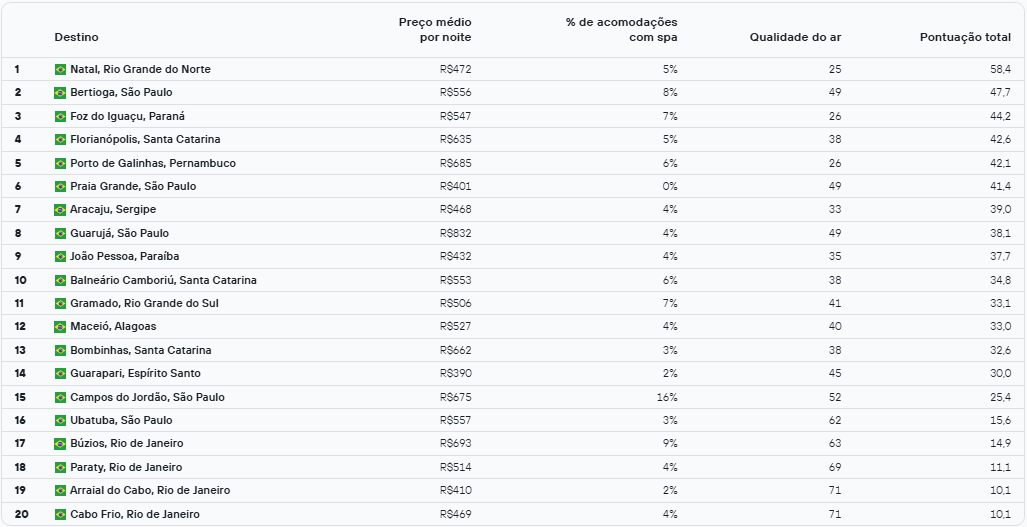Open the Aracaju, Sergipe destination
Image resolution: width=1027 pixels, height=527 pixels.
(113, 210)
